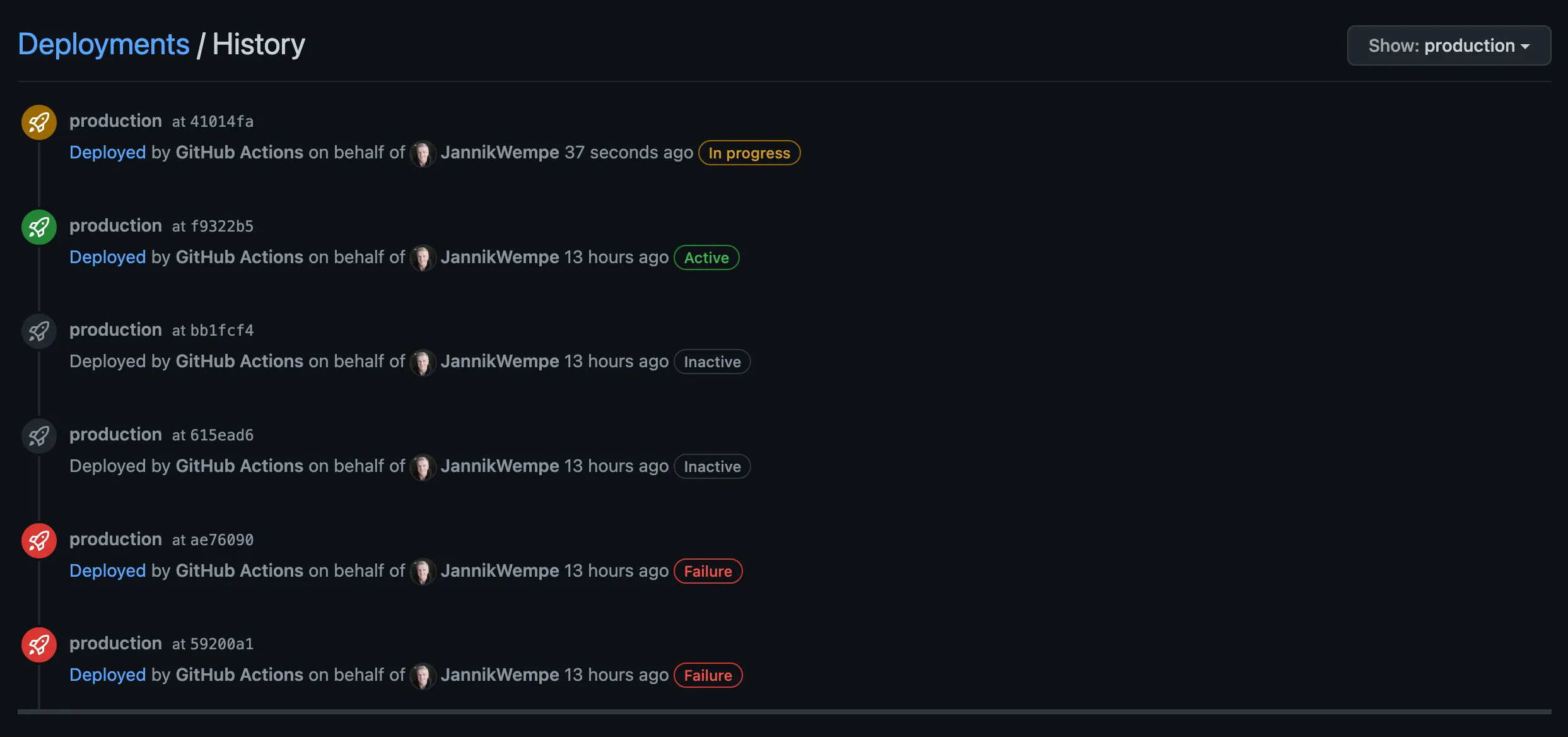Screen dimensions: 1568x737
Task: Select the red rocket icon beside ae76090
Action: click(x=38, y=540)
